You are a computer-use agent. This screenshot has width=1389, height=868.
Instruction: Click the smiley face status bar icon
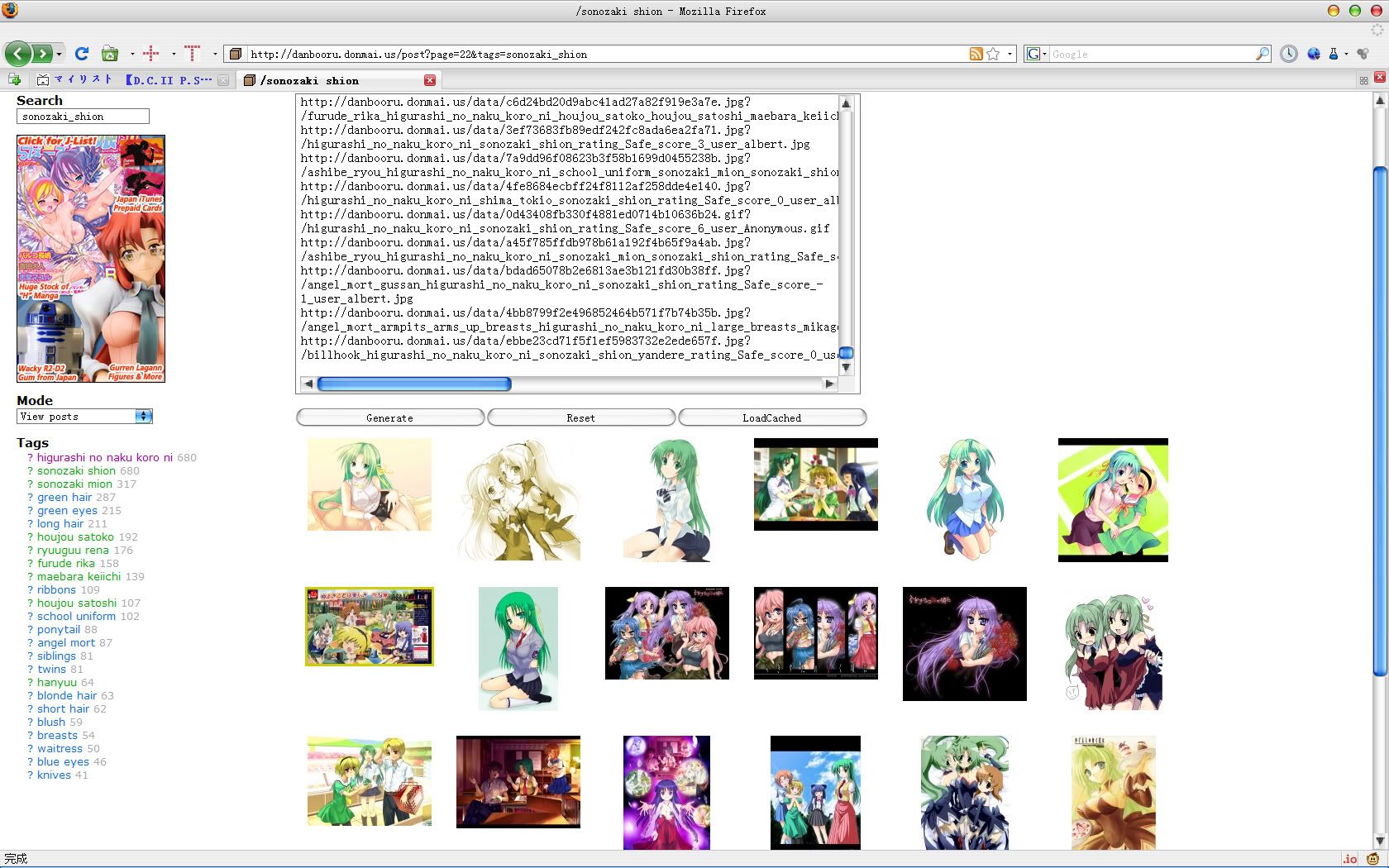coord(1373,859)
